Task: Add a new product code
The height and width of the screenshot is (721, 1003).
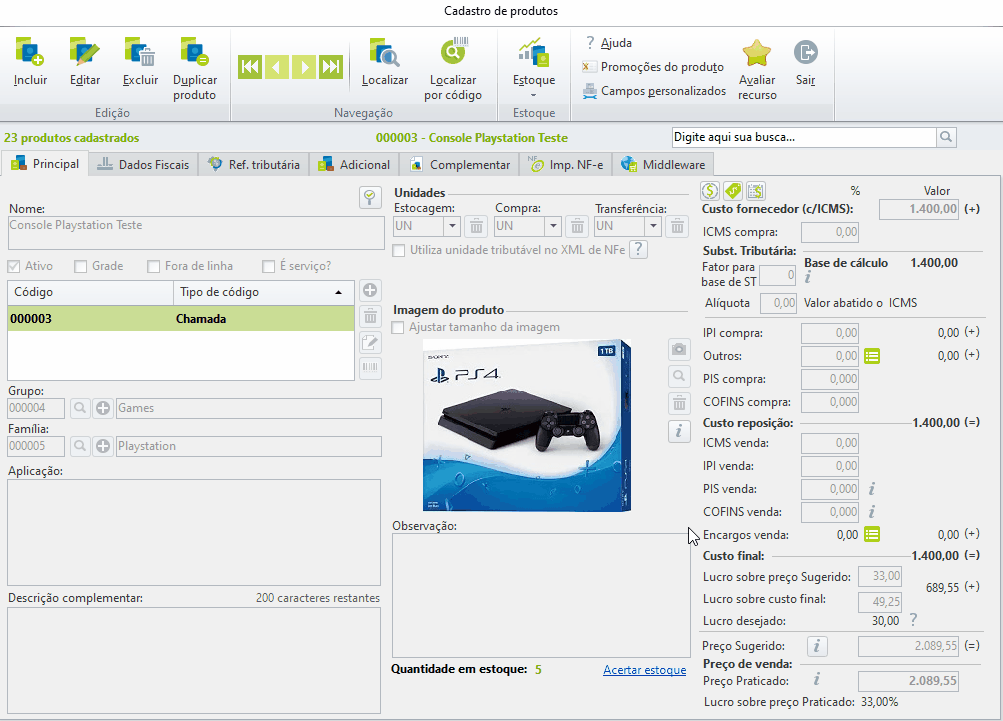Action: click(370, 290)
